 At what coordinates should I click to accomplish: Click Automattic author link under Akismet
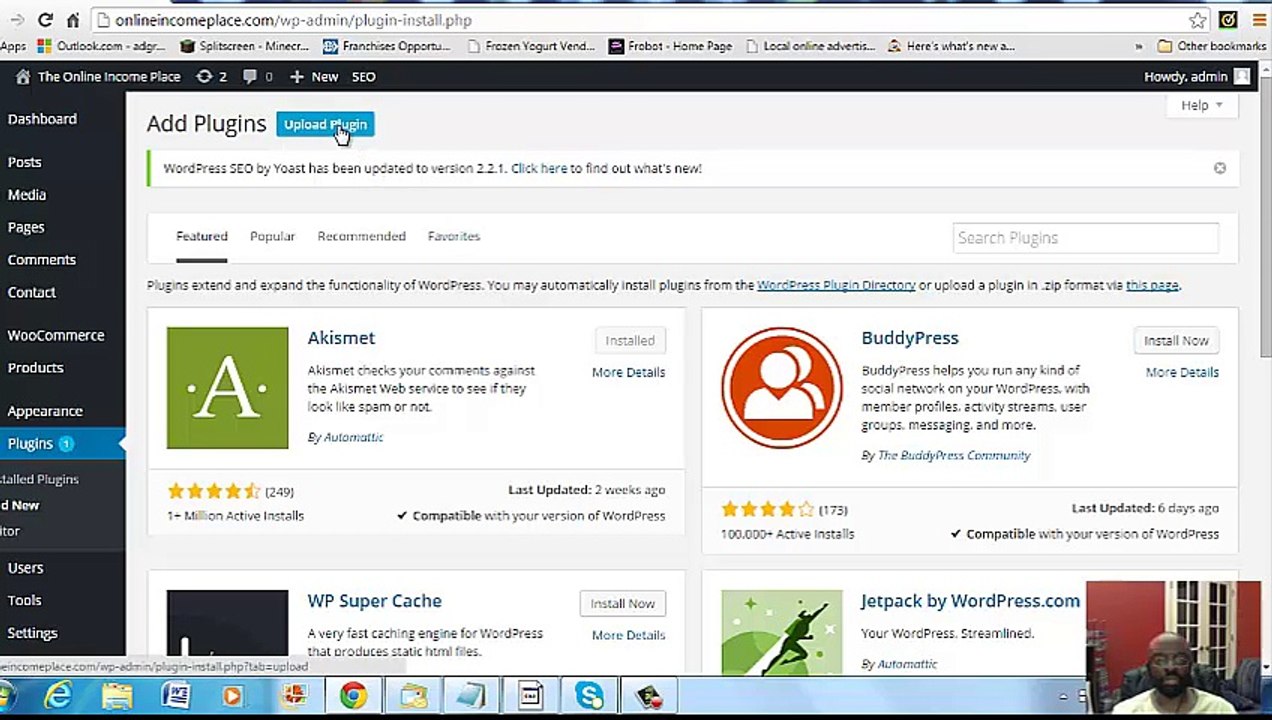[353, 437]
